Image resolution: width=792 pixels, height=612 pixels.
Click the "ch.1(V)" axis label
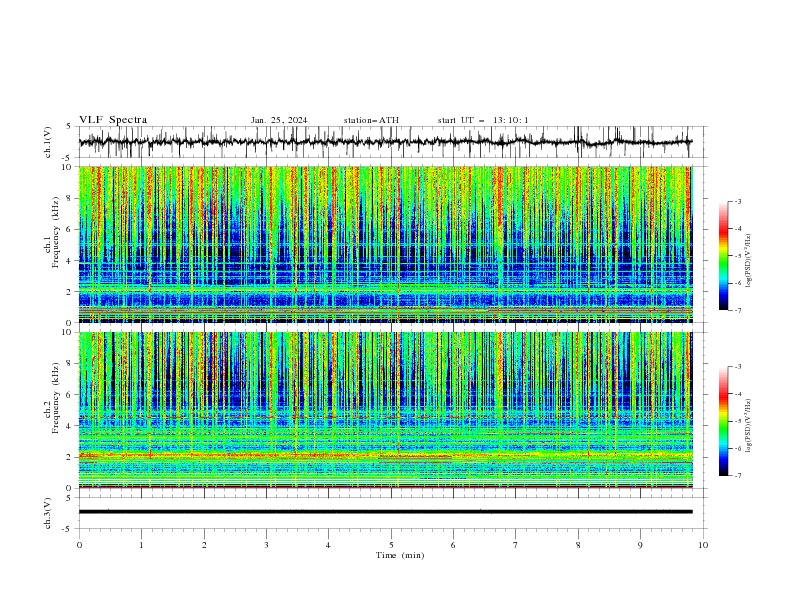[48, 142]
